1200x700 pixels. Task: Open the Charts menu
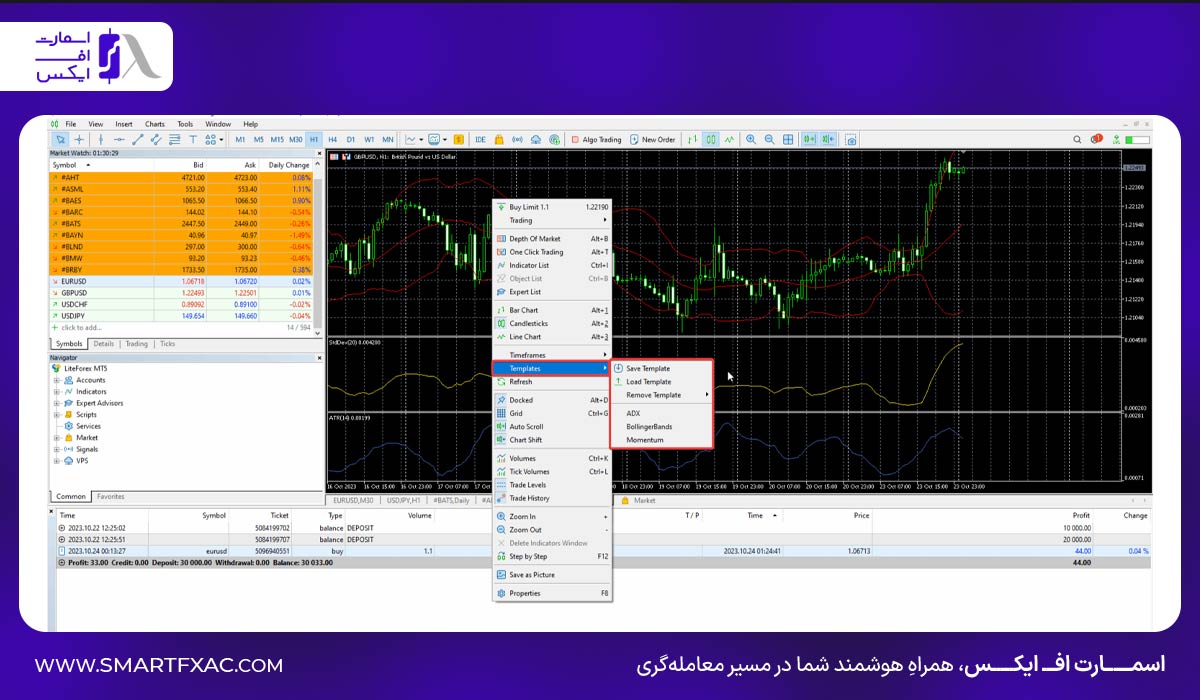[155, 124]
